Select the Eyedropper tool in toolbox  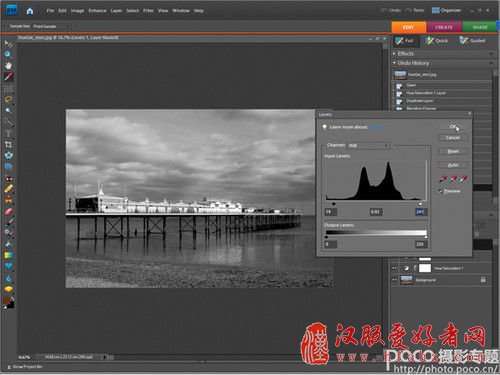[8, 77]
